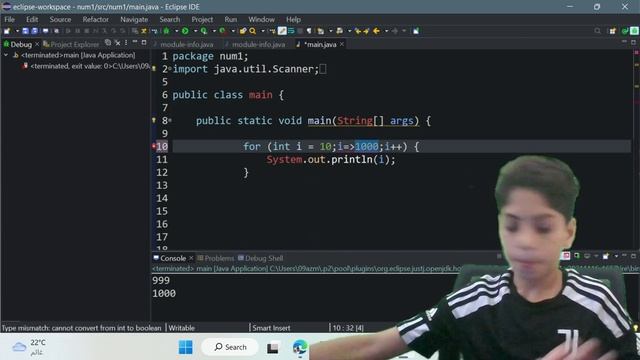Switch to the Project Explorer tab
This screenshot has height=360, width=640.
pyautogui.click(x=71, y=44)
